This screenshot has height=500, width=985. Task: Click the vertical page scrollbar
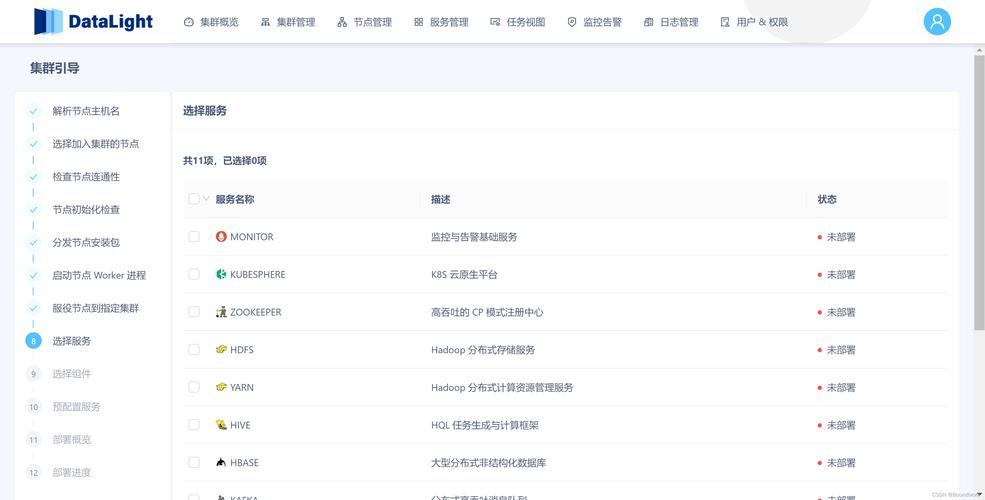click(979, 192)
